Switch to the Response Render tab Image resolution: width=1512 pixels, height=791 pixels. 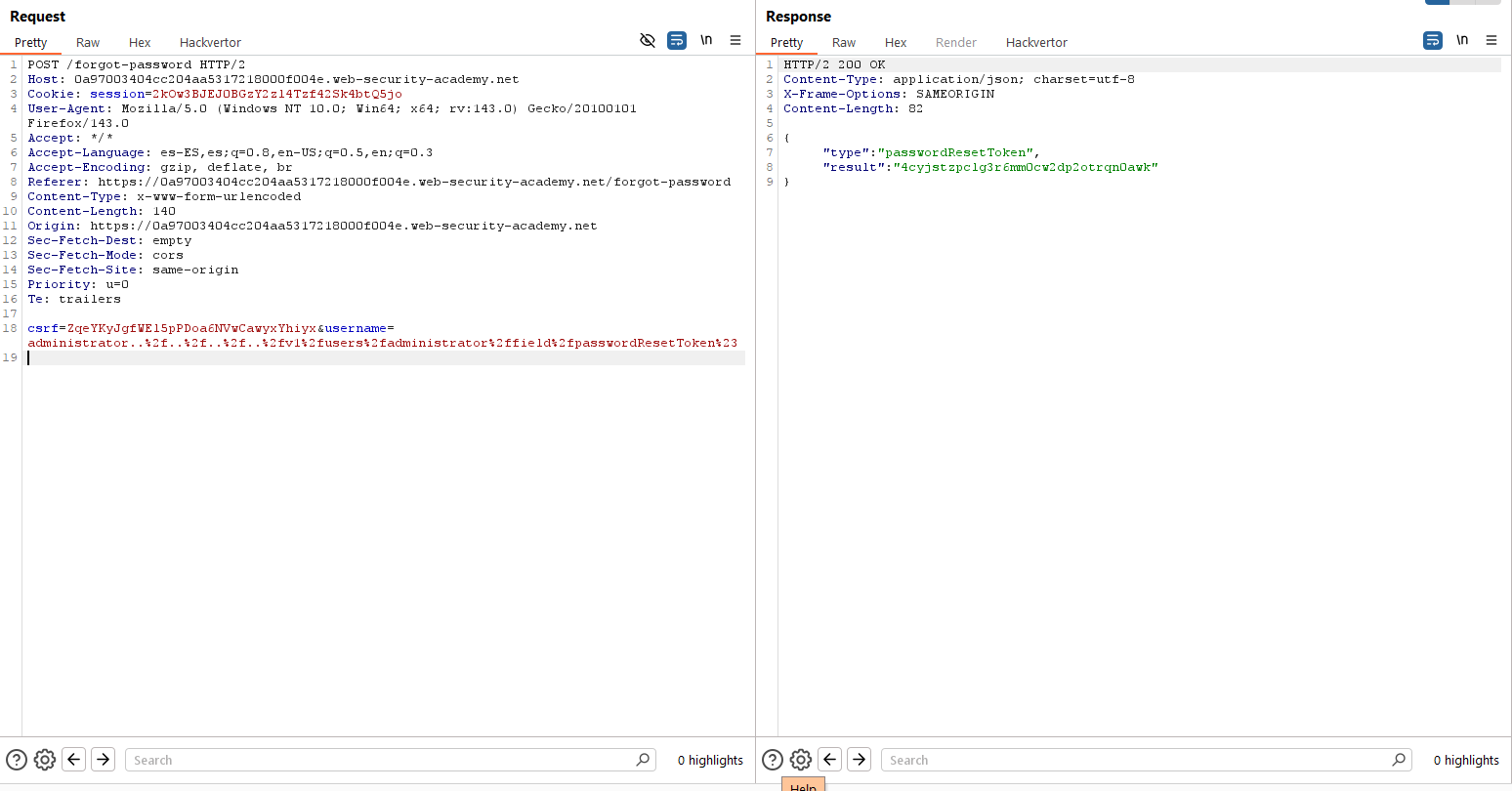[x=955, y=42]
